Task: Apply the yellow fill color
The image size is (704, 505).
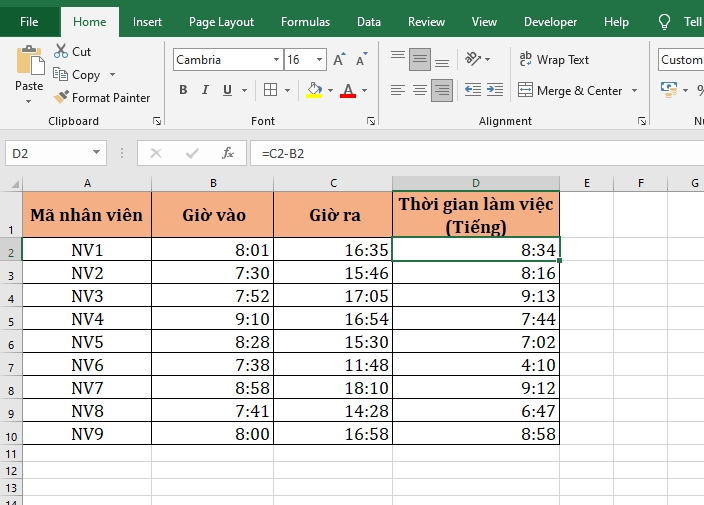Action: pyautogui.click(x=314, y=90)
